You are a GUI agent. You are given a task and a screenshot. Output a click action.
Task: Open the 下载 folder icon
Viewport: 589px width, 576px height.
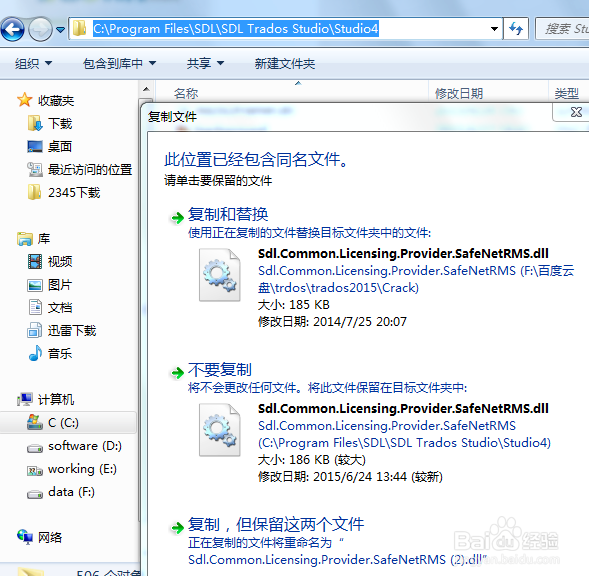coord(35,124)
